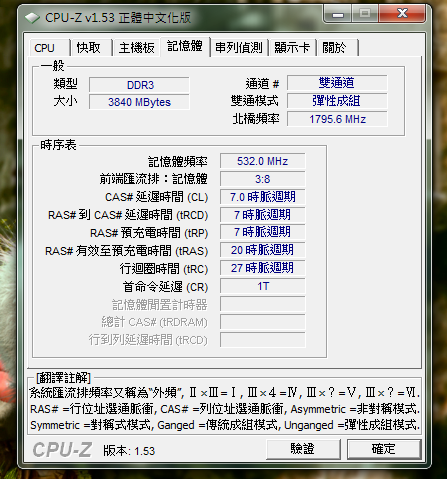Click the 雙通模式 label

pyautogui.click(x=255, y=101)
